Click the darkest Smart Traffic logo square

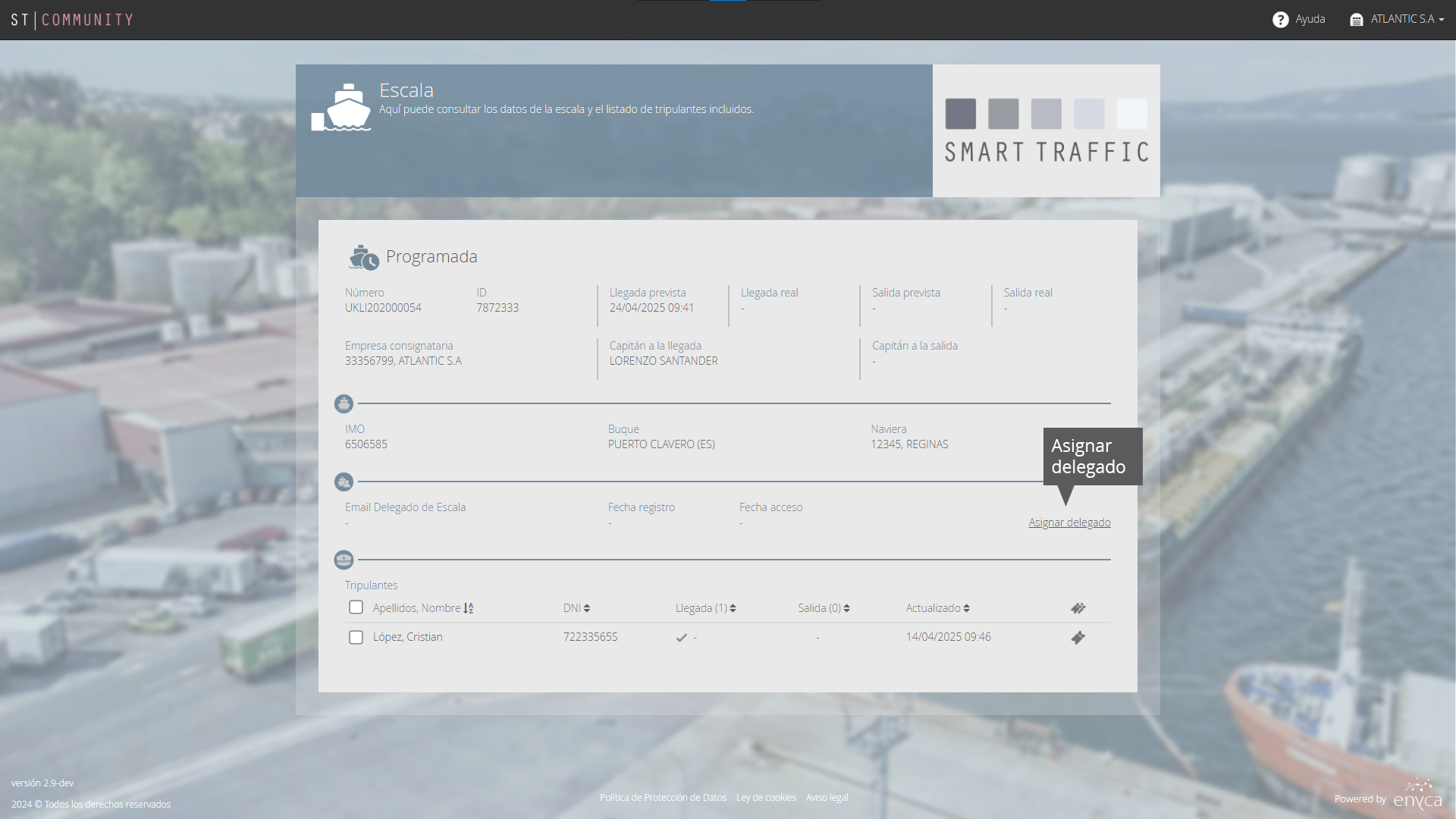tap(960, 114)
